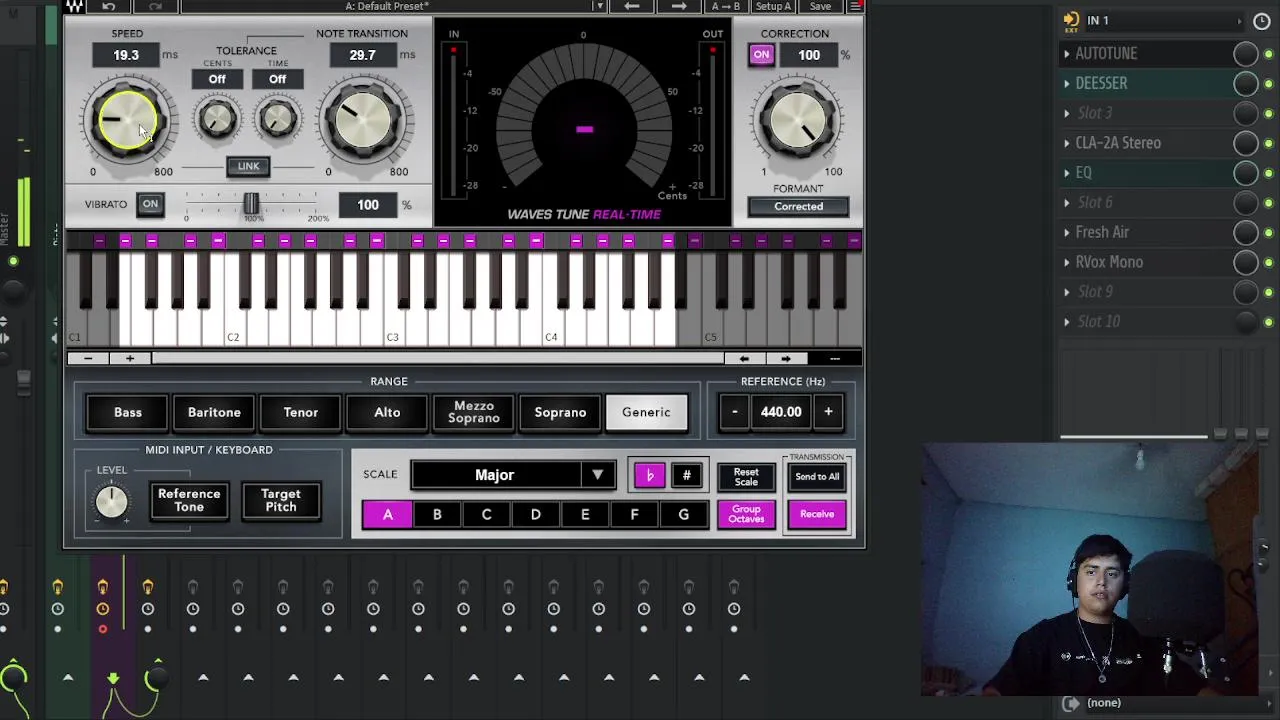
Task: Open the preset list dropdown arrow
Action: coord(599,6)
